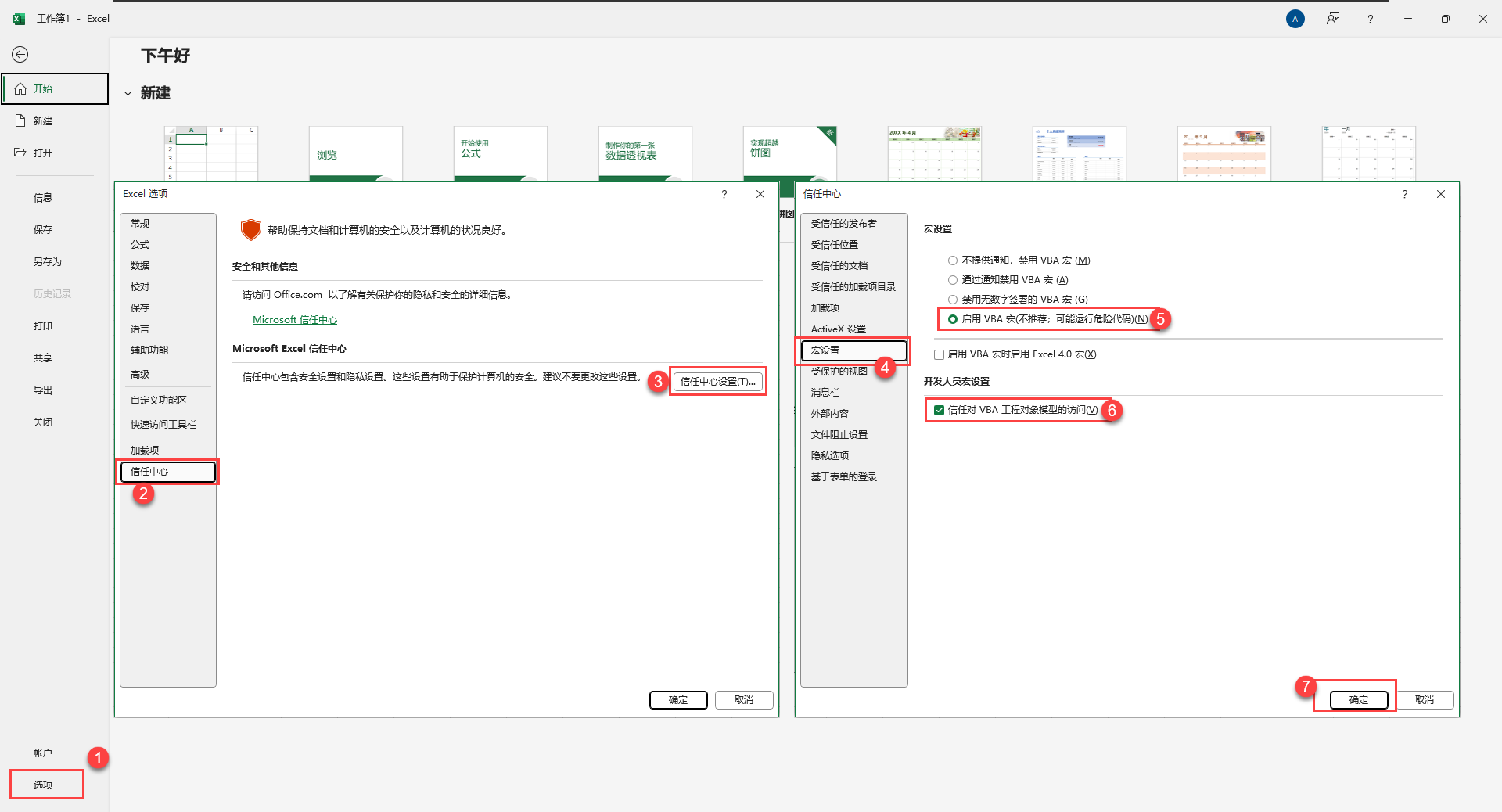1502x812 pixels.
Task: Click the help icon in Trust Center dialog
Action: 1404,194
